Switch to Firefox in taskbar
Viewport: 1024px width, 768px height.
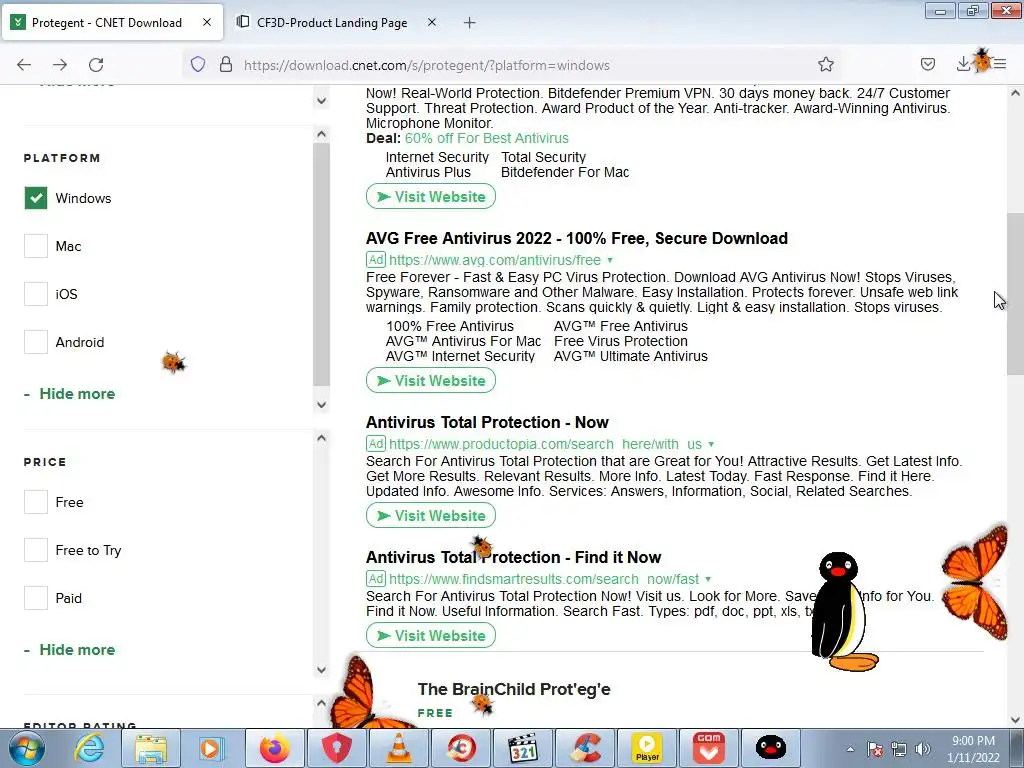point(274,748)
